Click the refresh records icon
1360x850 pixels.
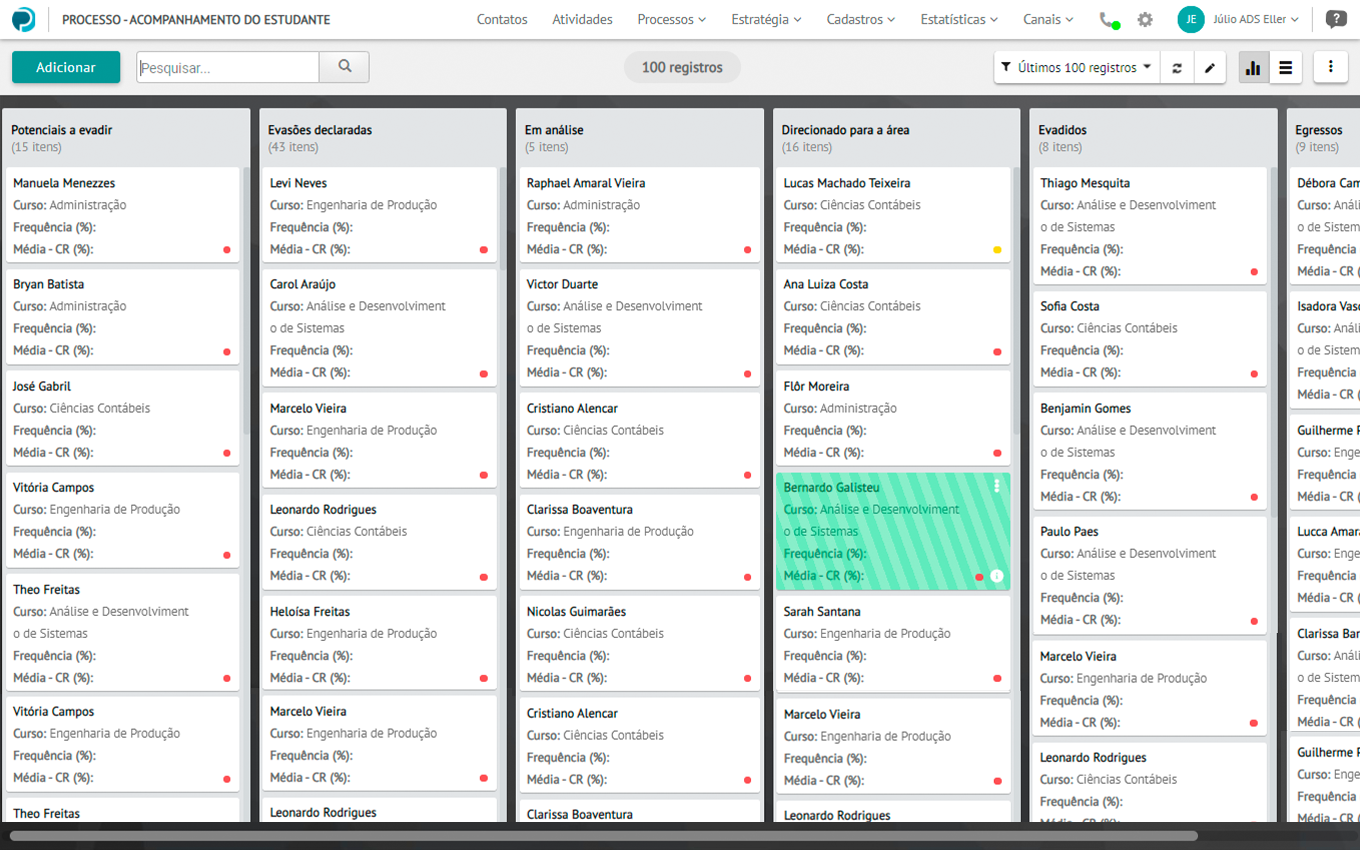1177,68
